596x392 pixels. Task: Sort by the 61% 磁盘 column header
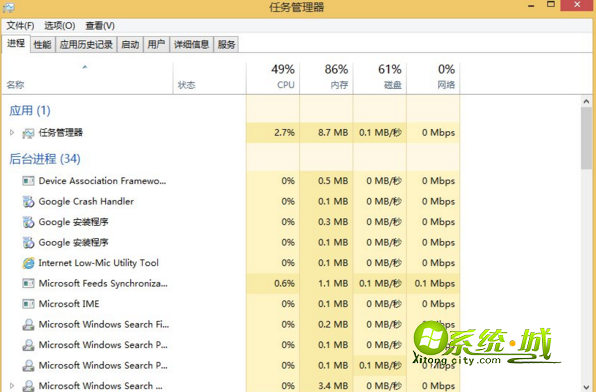coord(380,78)
